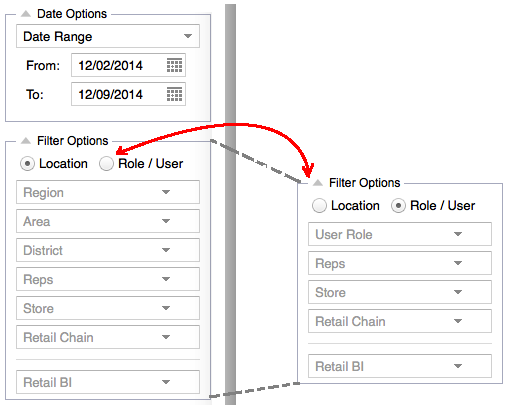This screenshot has width=511, height=411.
Task: Select Location radio in left panel
Action: [27, 164]
